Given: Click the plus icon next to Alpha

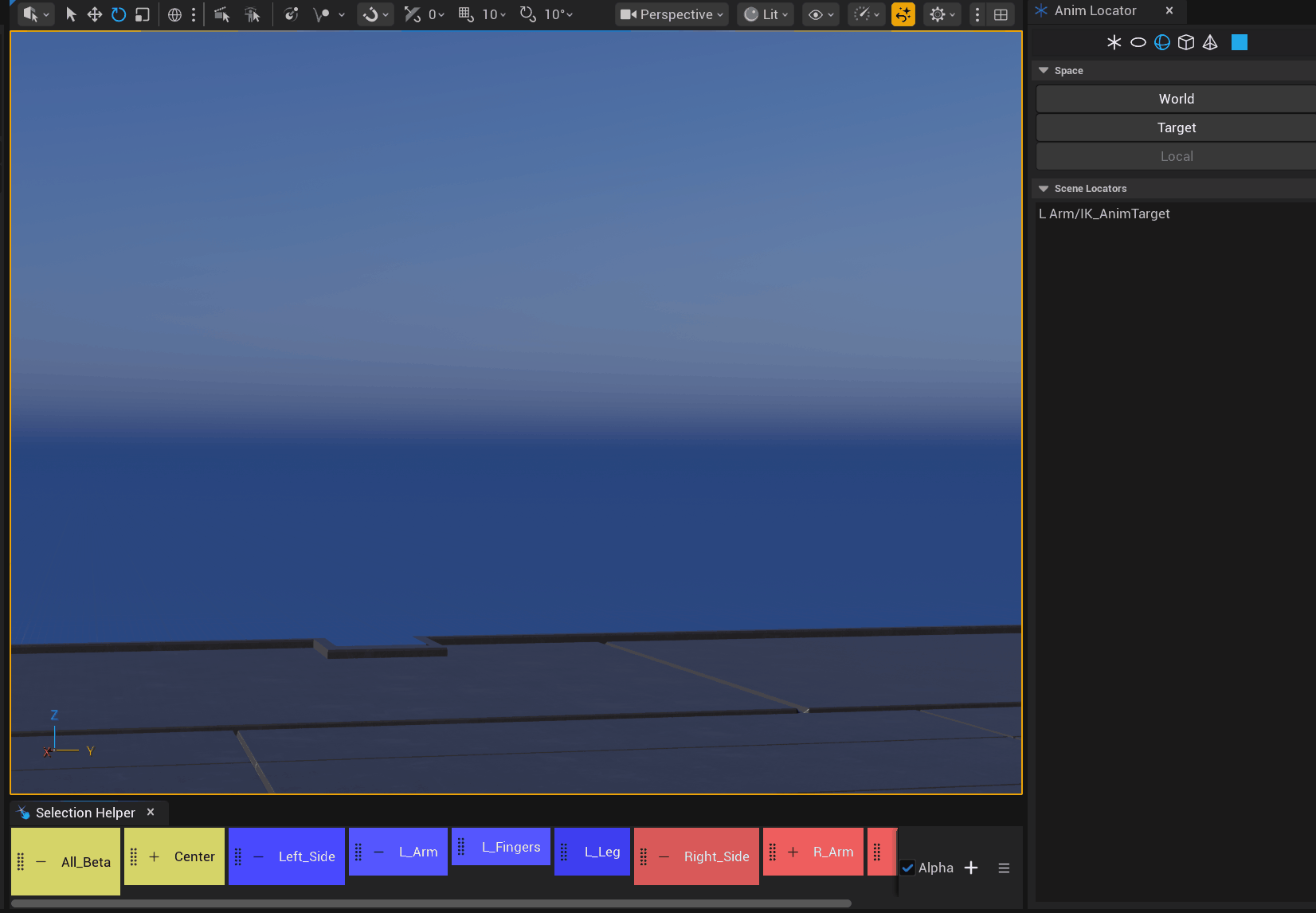Looking at the screenshot, I should coord(971,868).
